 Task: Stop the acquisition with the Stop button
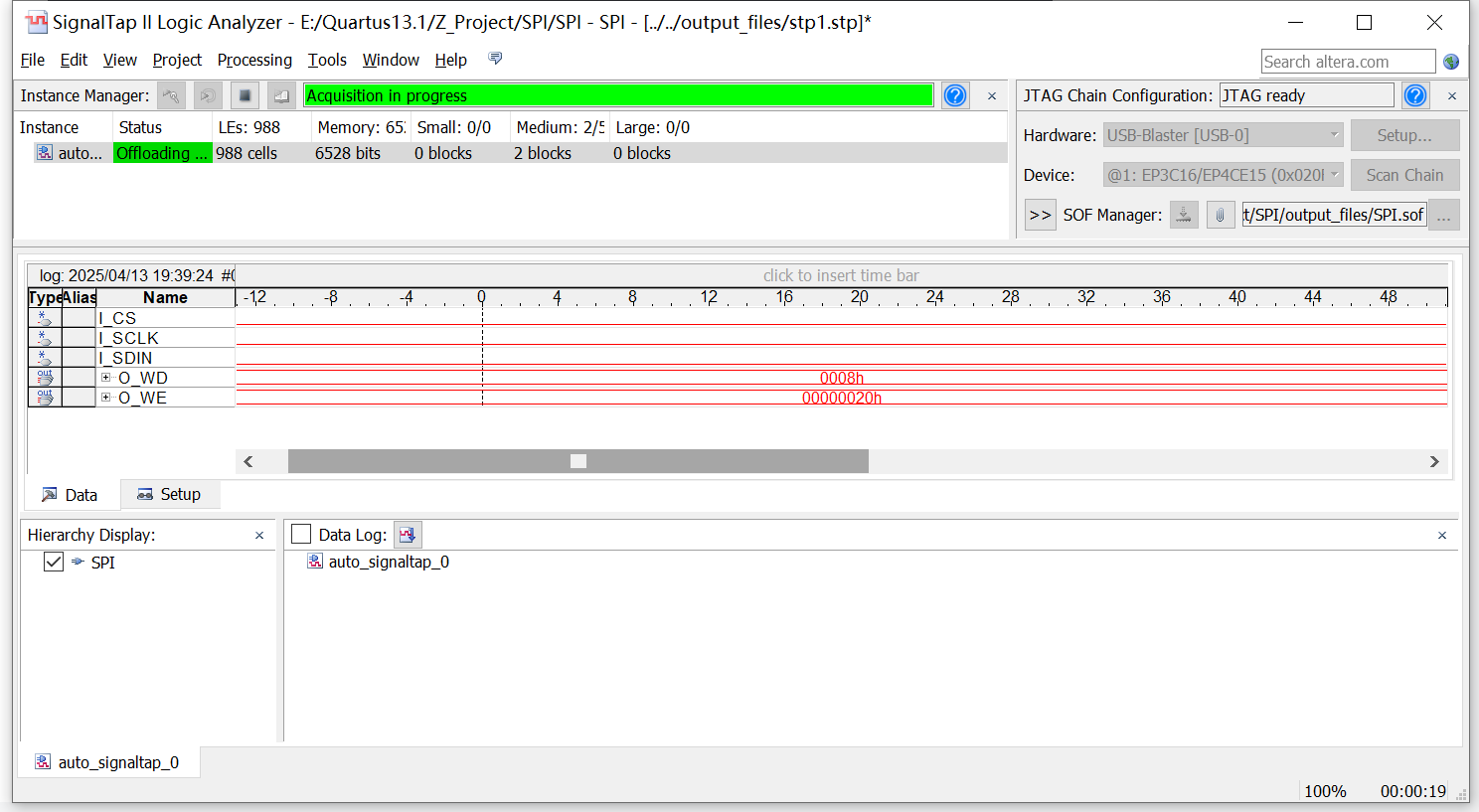245,95
